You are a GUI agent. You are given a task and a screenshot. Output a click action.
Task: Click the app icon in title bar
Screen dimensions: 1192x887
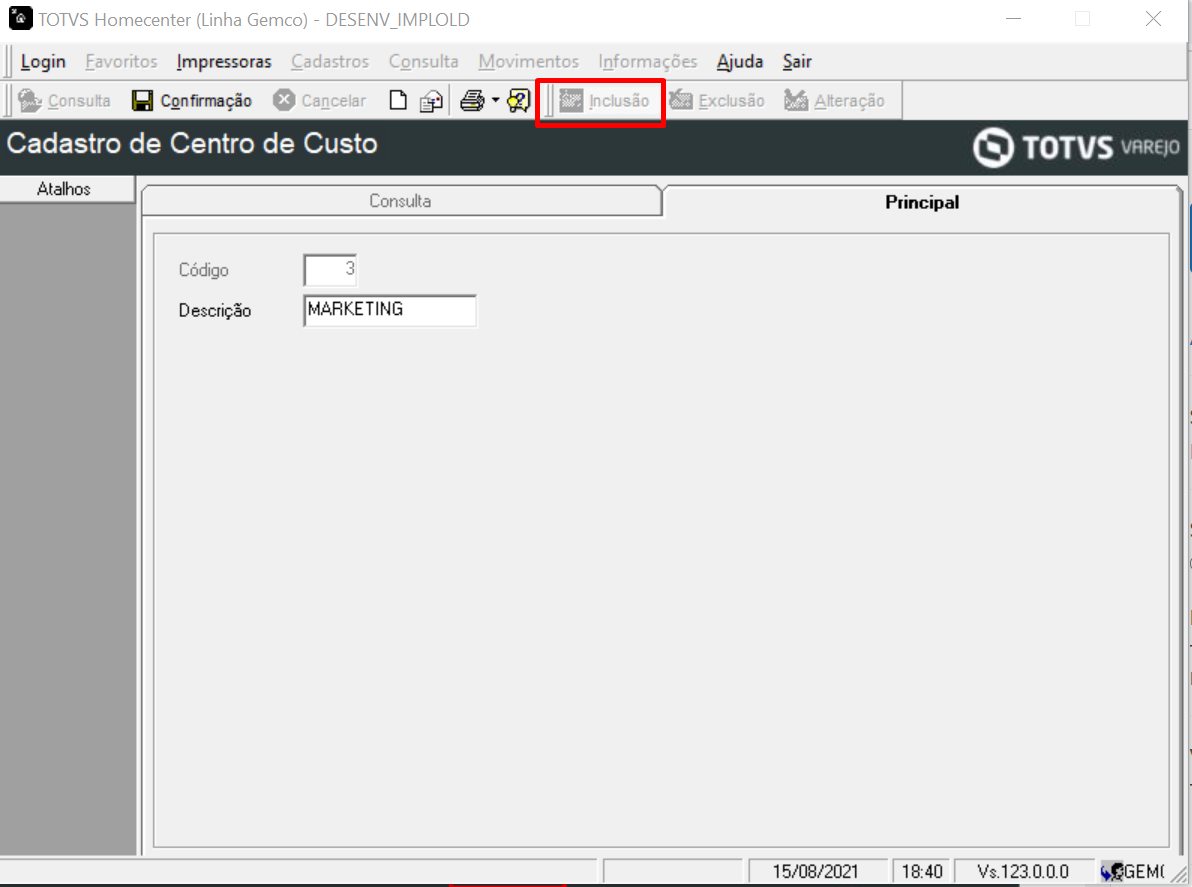(21, 18)
